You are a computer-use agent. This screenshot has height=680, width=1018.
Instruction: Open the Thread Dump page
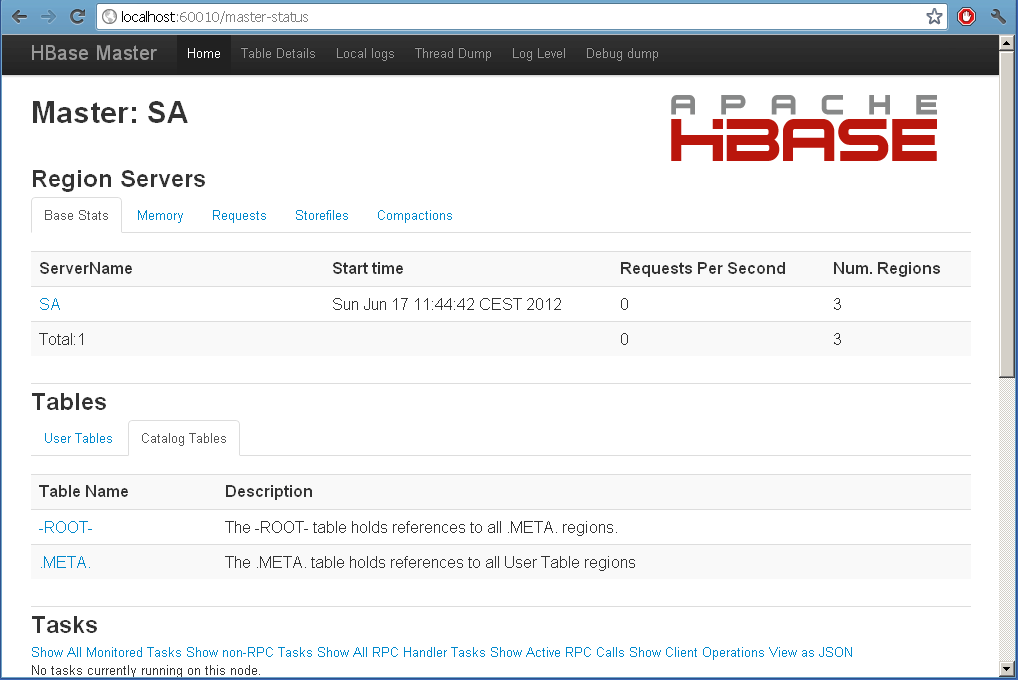[x=452, y=53]
